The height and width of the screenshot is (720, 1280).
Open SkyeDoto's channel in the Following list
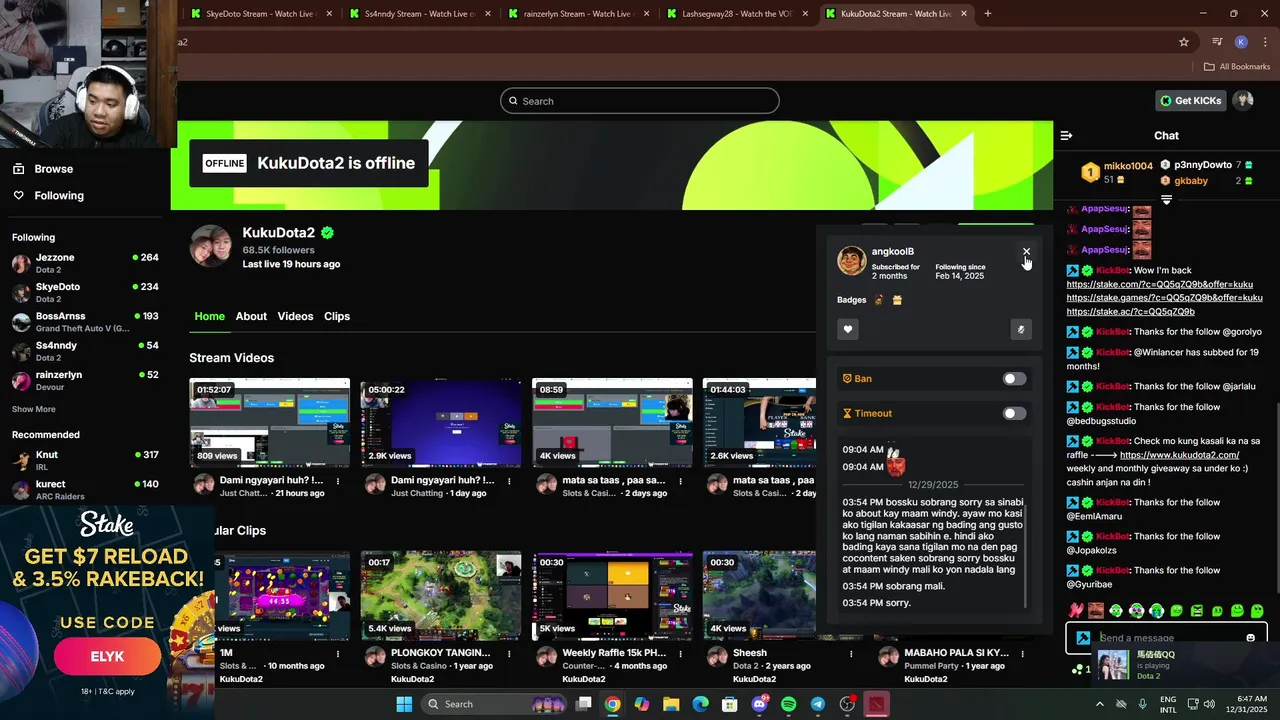85,292
